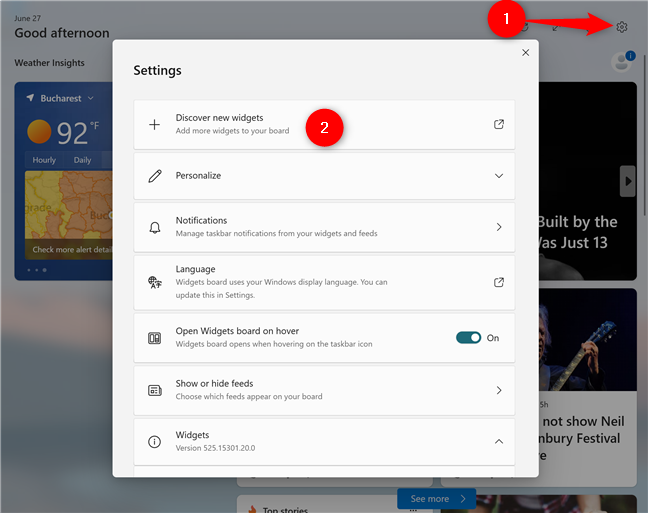Click the weather alert map thumbnail
Screen dimensions: 648x513
click(69, 205)
